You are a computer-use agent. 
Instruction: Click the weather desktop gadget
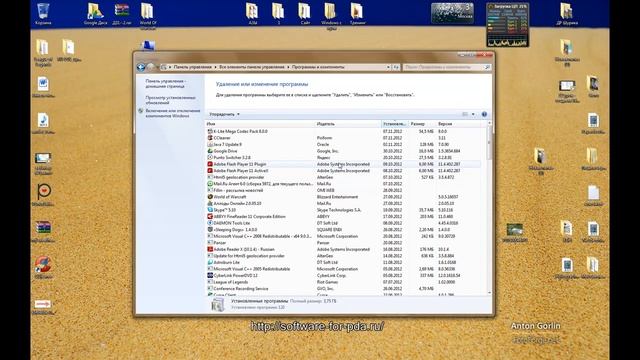tap(452, 13)
